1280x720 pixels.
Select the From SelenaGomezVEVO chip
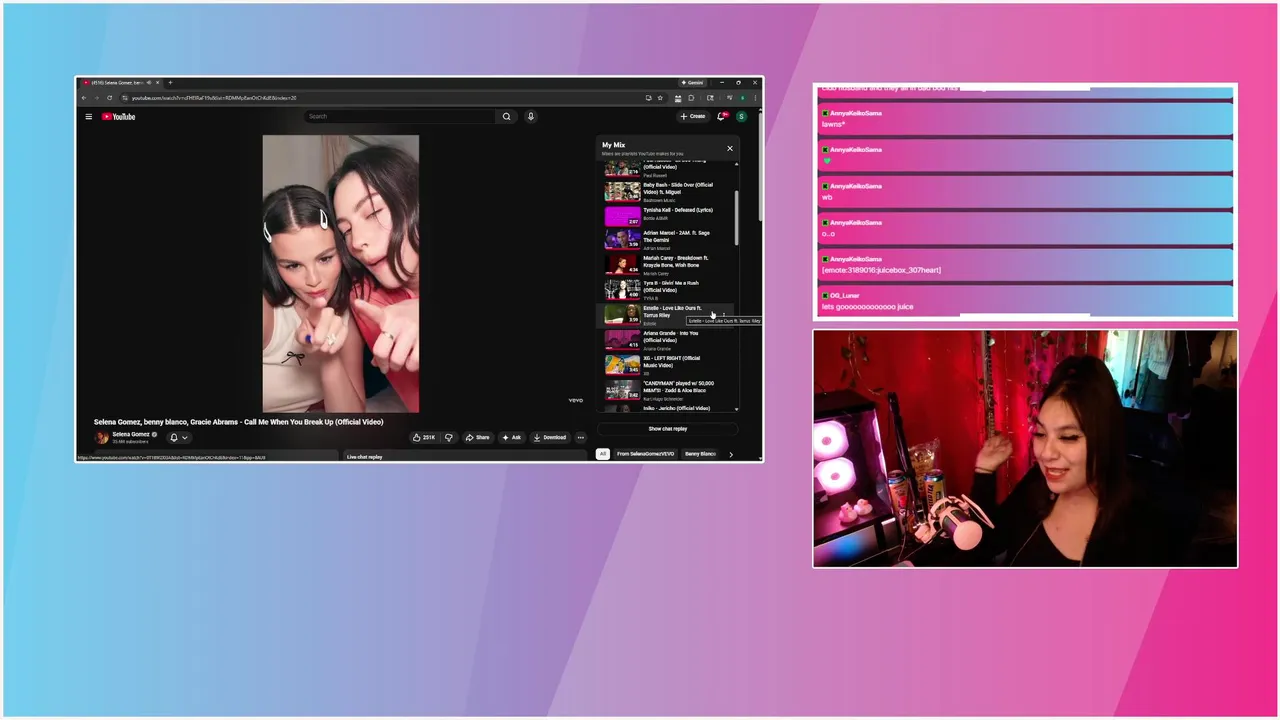(645, 454)
